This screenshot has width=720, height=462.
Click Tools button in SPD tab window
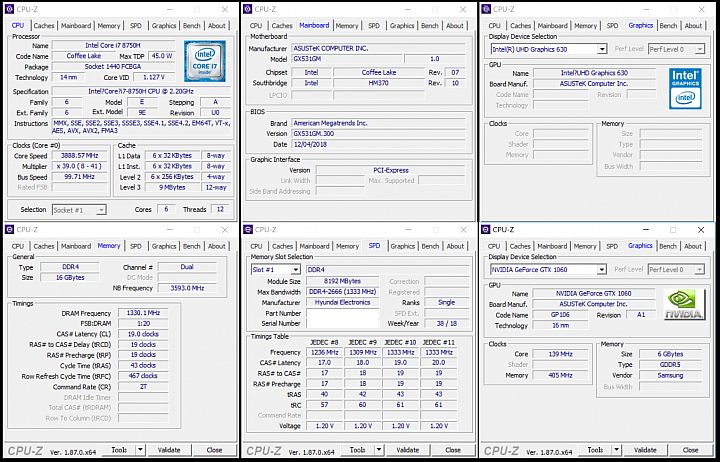click(x=358, y=450)
